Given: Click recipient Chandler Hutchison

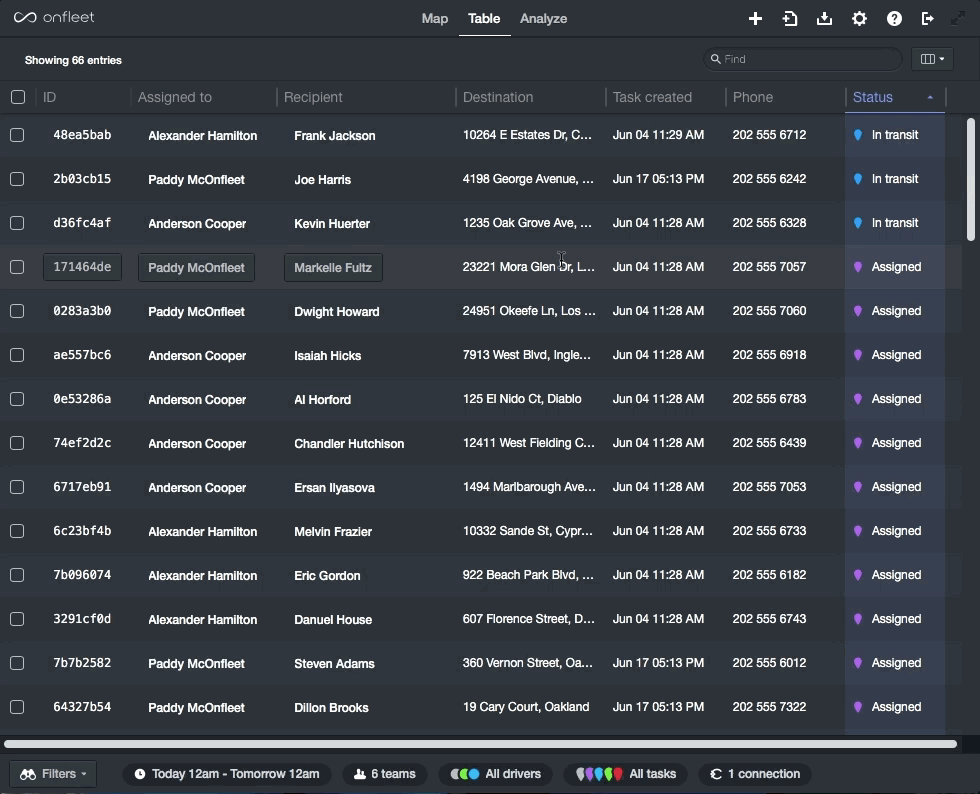Looking at the screenshot, I should click(349, 443).
